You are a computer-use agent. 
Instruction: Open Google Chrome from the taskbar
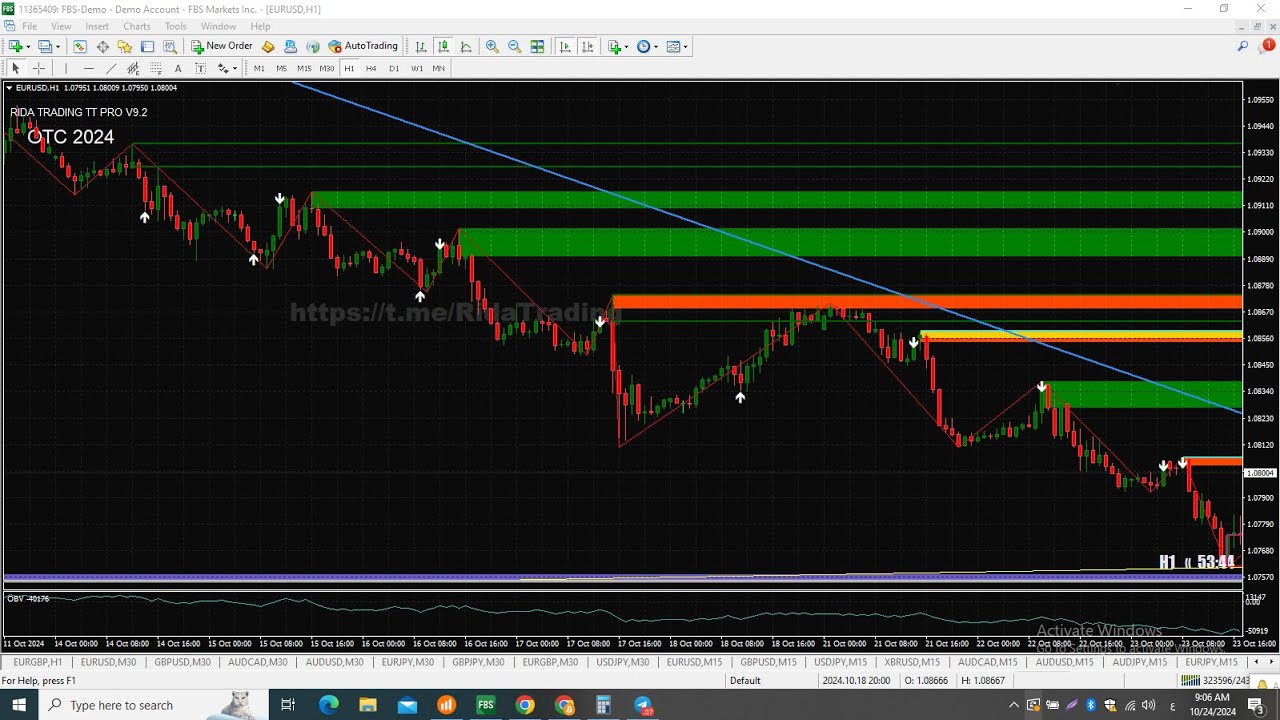[x=525, y=705]
